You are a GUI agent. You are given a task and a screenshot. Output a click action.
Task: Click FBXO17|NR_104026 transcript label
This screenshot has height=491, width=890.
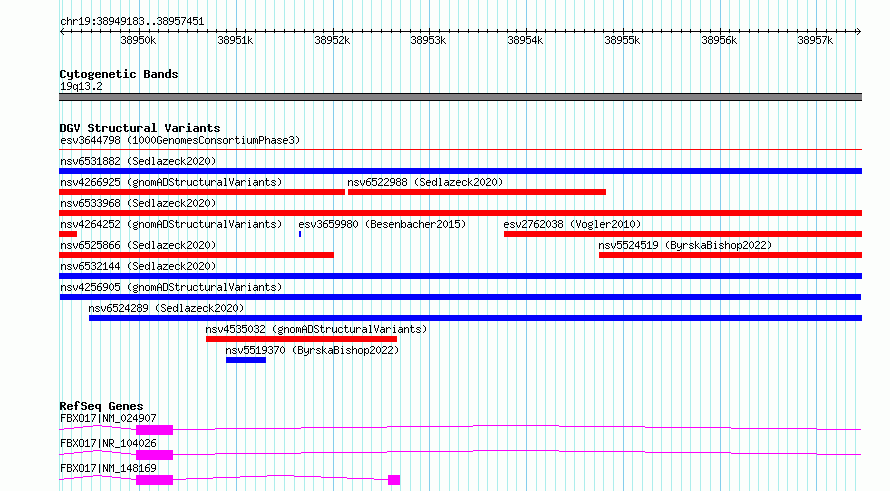click(108, 443)
